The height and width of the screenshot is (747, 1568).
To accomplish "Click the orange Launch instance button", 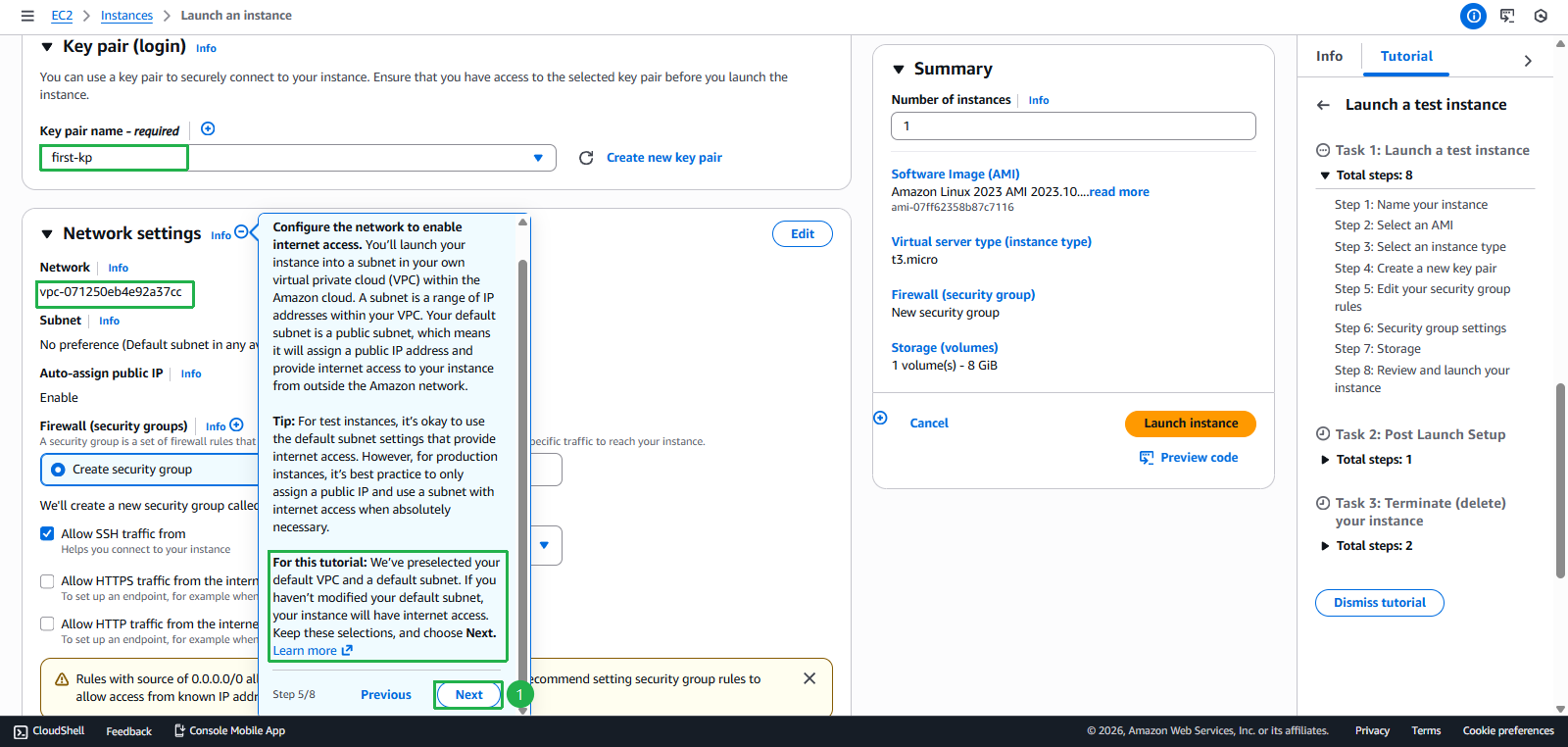I will click(1190, 423).
